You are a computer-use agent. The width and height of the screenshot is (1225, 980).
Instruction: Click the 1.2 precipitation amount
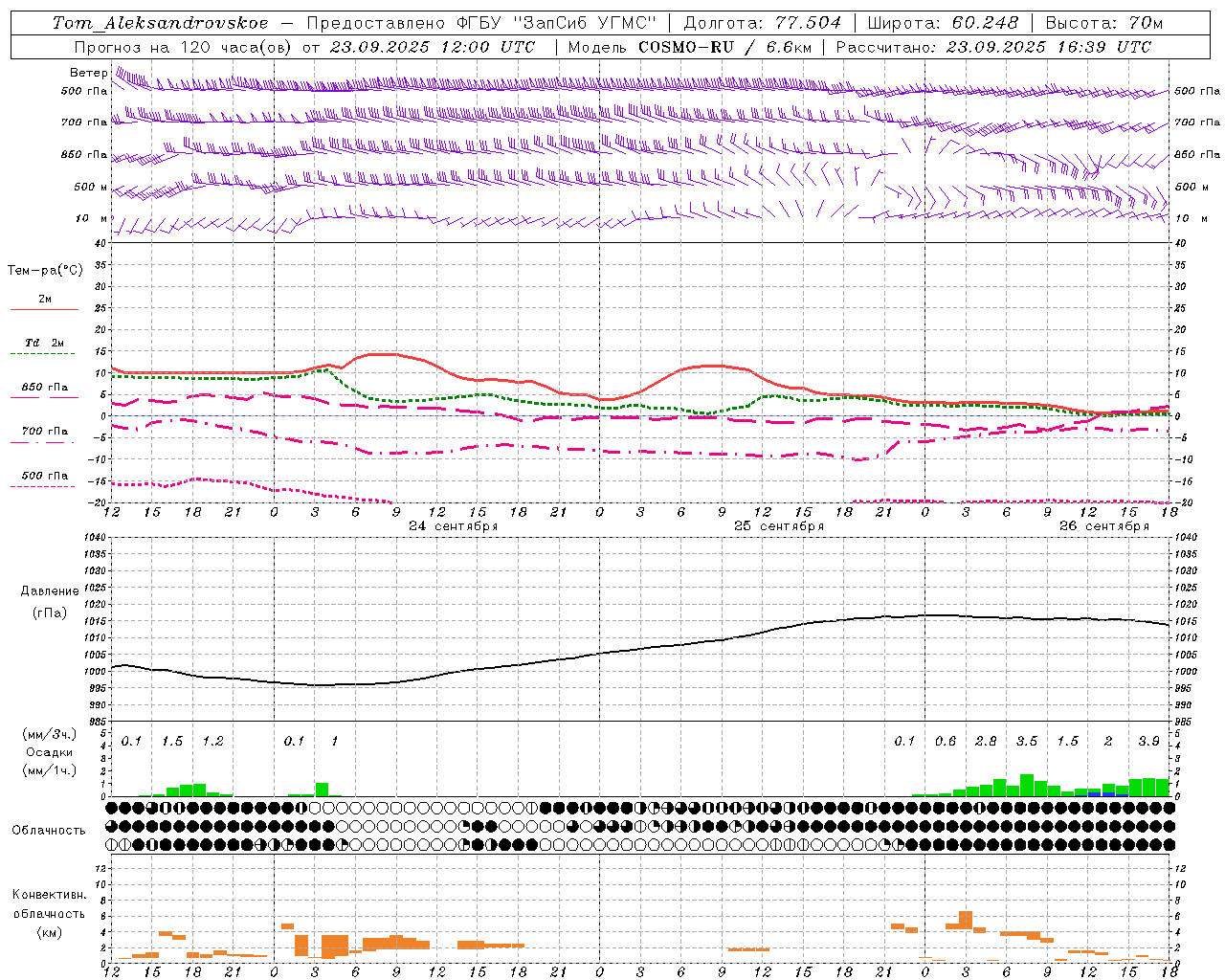click(x=212, y=741)
